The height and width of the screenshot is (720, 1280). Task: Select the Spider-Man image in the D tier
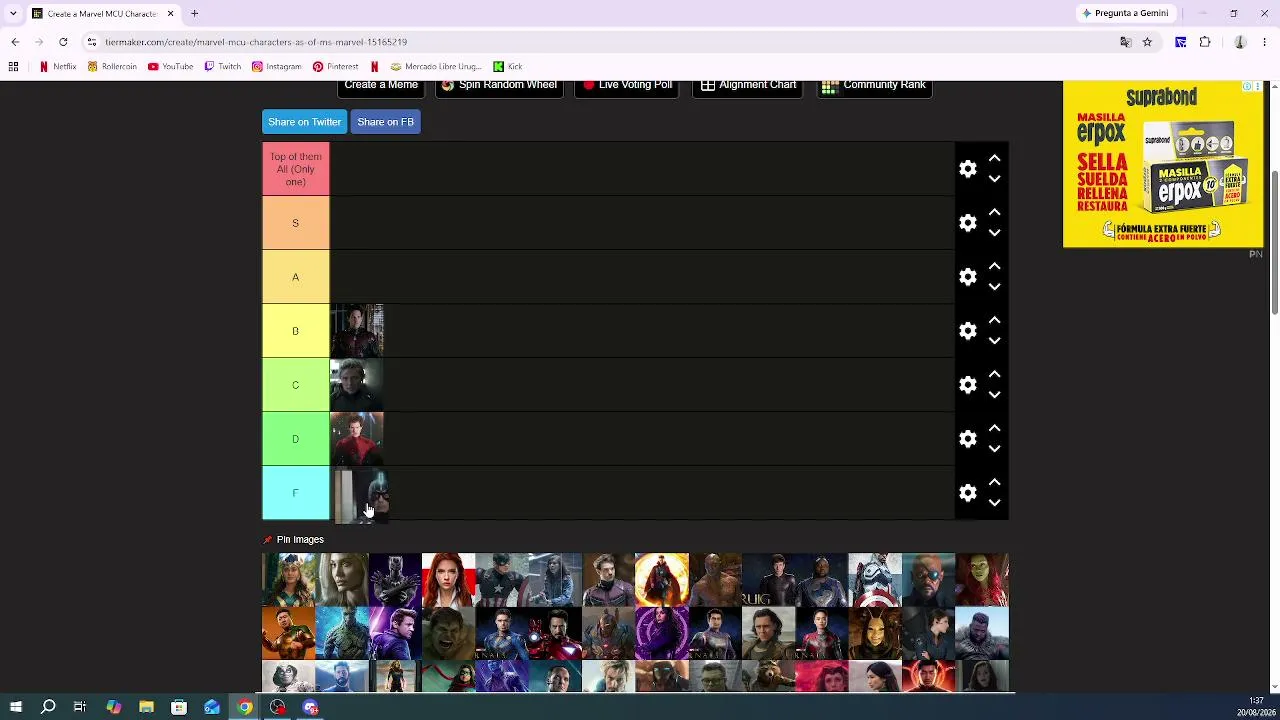[357, 439]
